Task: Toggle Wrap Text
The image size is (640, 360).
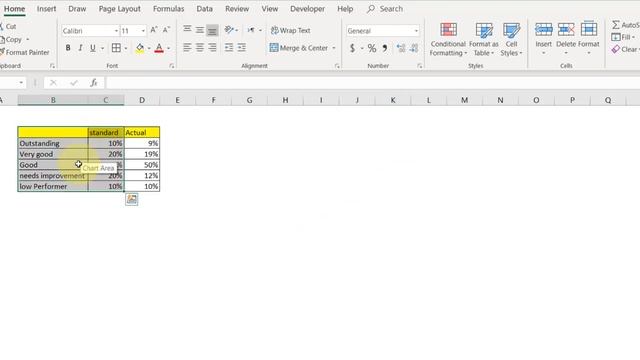Action: pos(290,30)
